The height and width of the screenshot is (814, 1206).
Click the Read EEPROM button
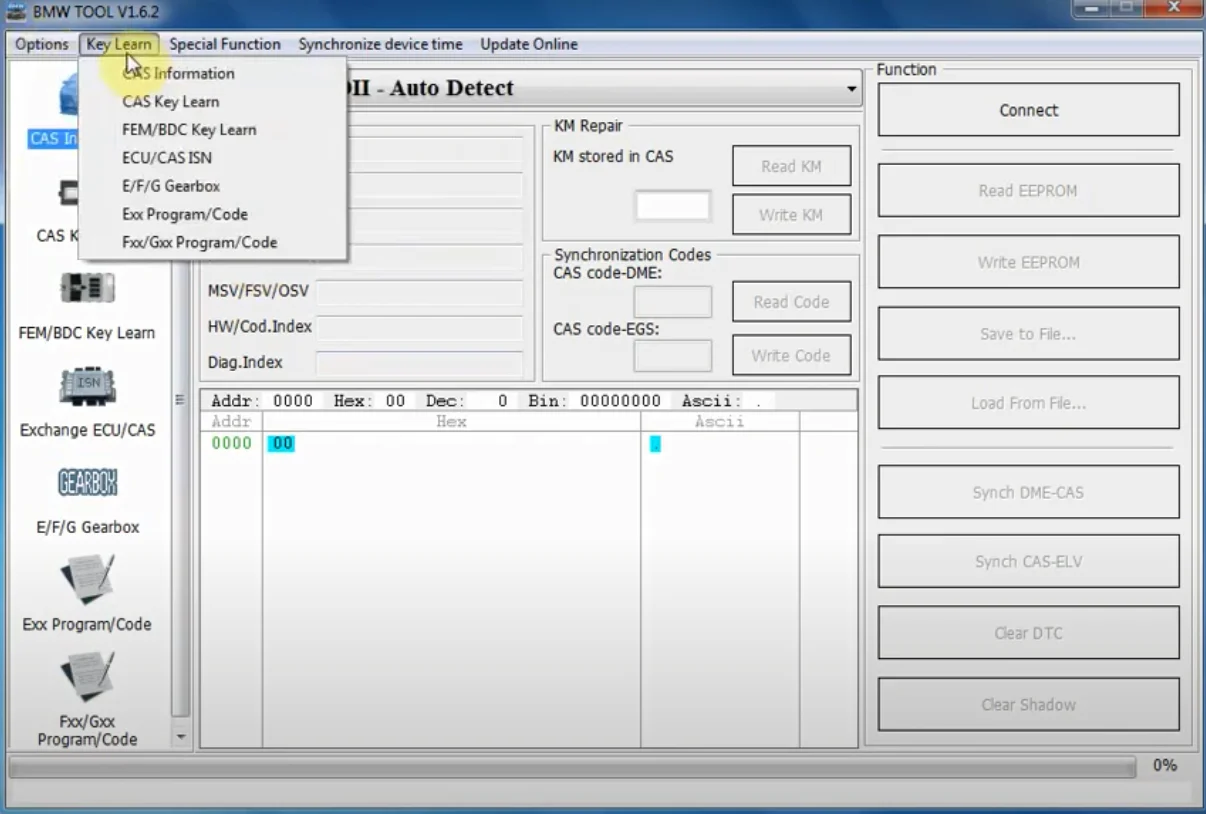click(1028, 190)
